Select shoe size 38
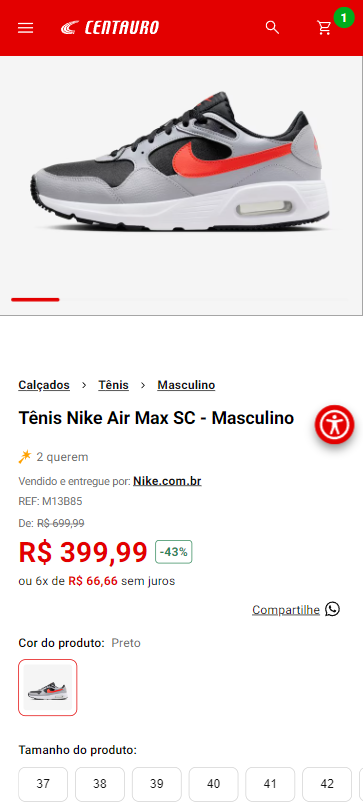Screen dimensions: 363x812 (100, 784)
